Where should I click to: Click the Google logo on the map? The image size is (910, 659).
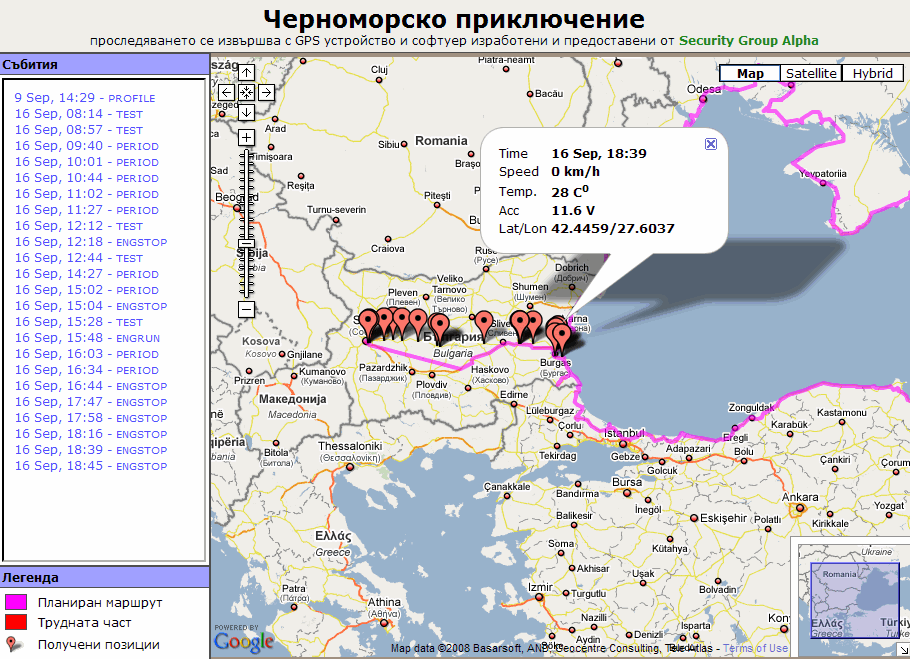(x=243, y=641)
